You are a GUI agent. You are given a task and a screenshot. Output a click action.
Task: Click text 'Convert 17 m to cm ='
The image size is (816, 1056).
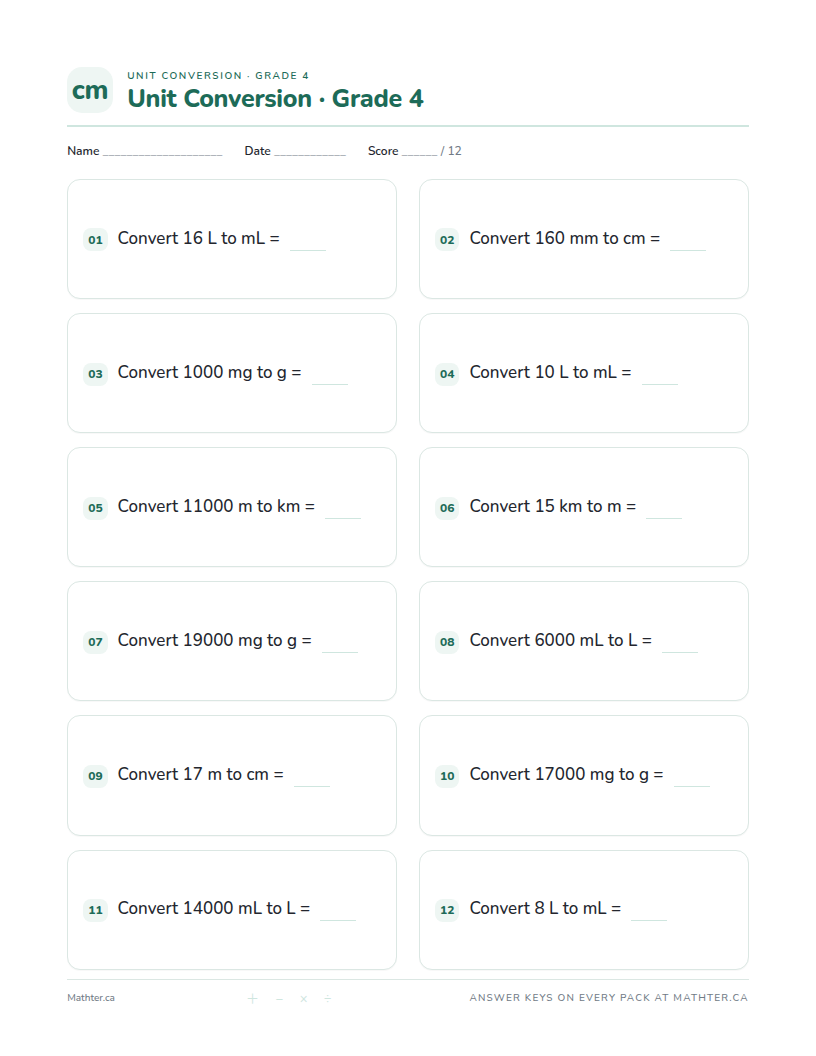click(x=201, y=774)
